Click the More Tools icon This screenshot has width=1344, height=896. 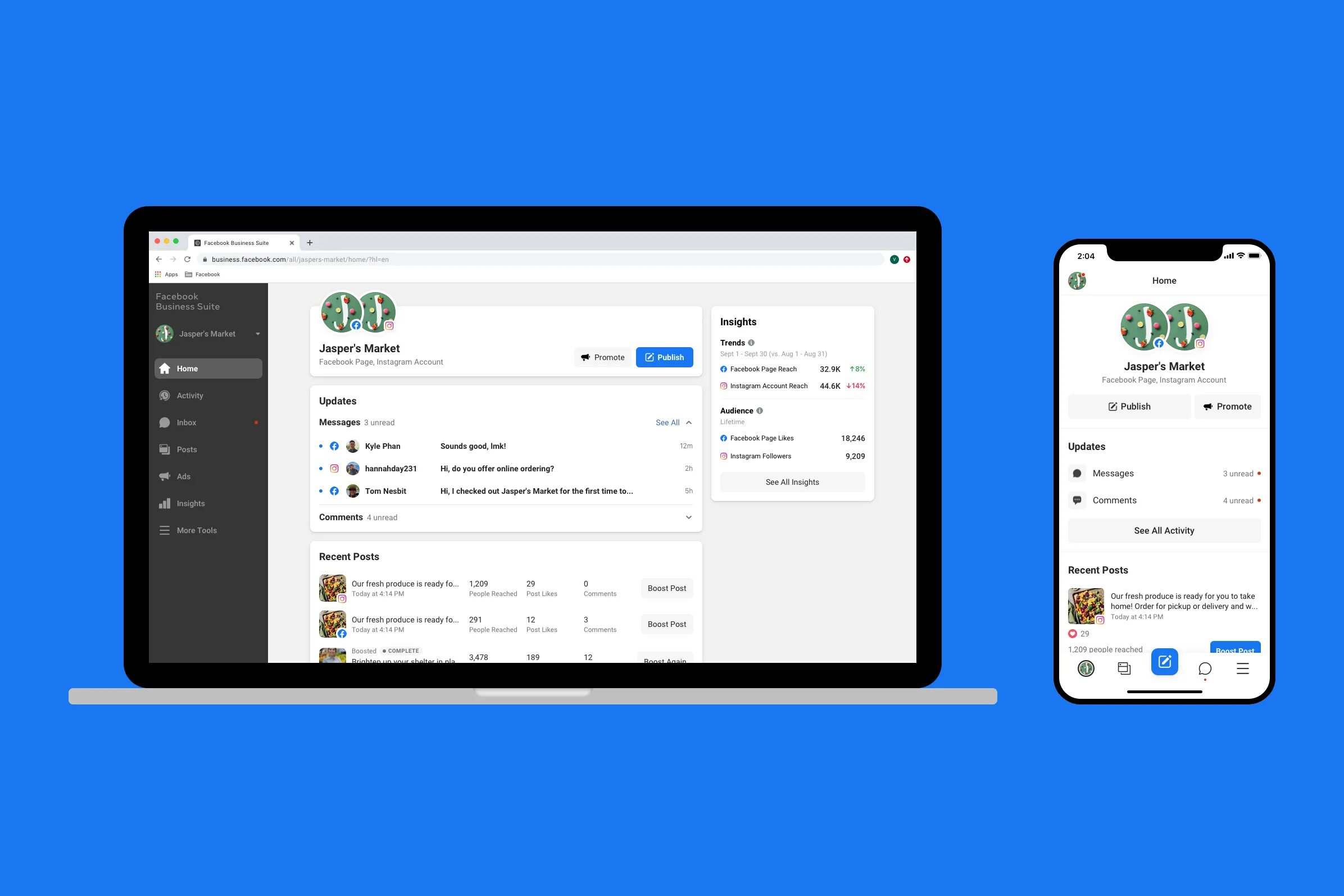pyautogui.click(x=166, y=530)
